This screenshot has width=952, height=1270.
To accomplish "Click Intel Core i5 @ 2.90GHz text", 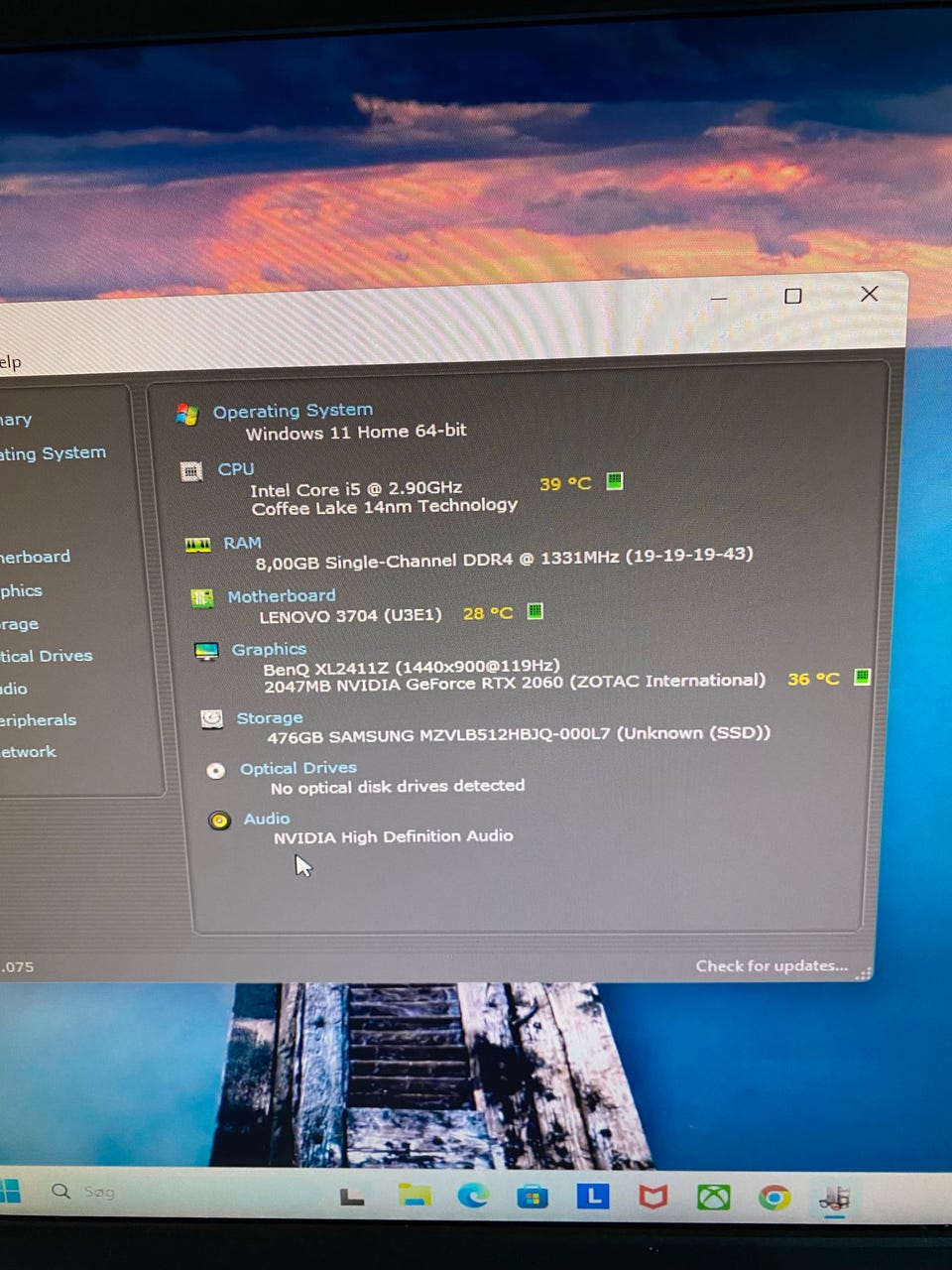I will tap(356, 489).
